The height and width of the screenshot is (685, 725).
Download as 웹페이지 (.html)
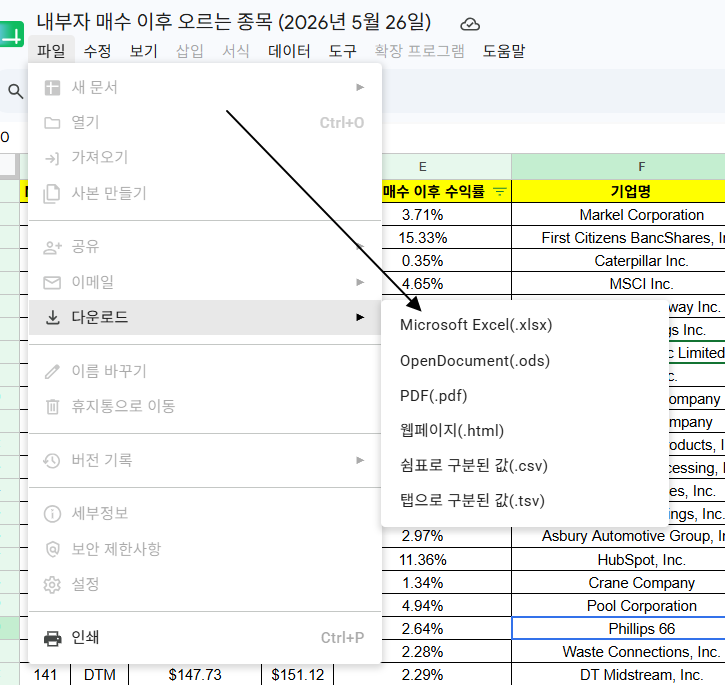click(x=525, y=431)
